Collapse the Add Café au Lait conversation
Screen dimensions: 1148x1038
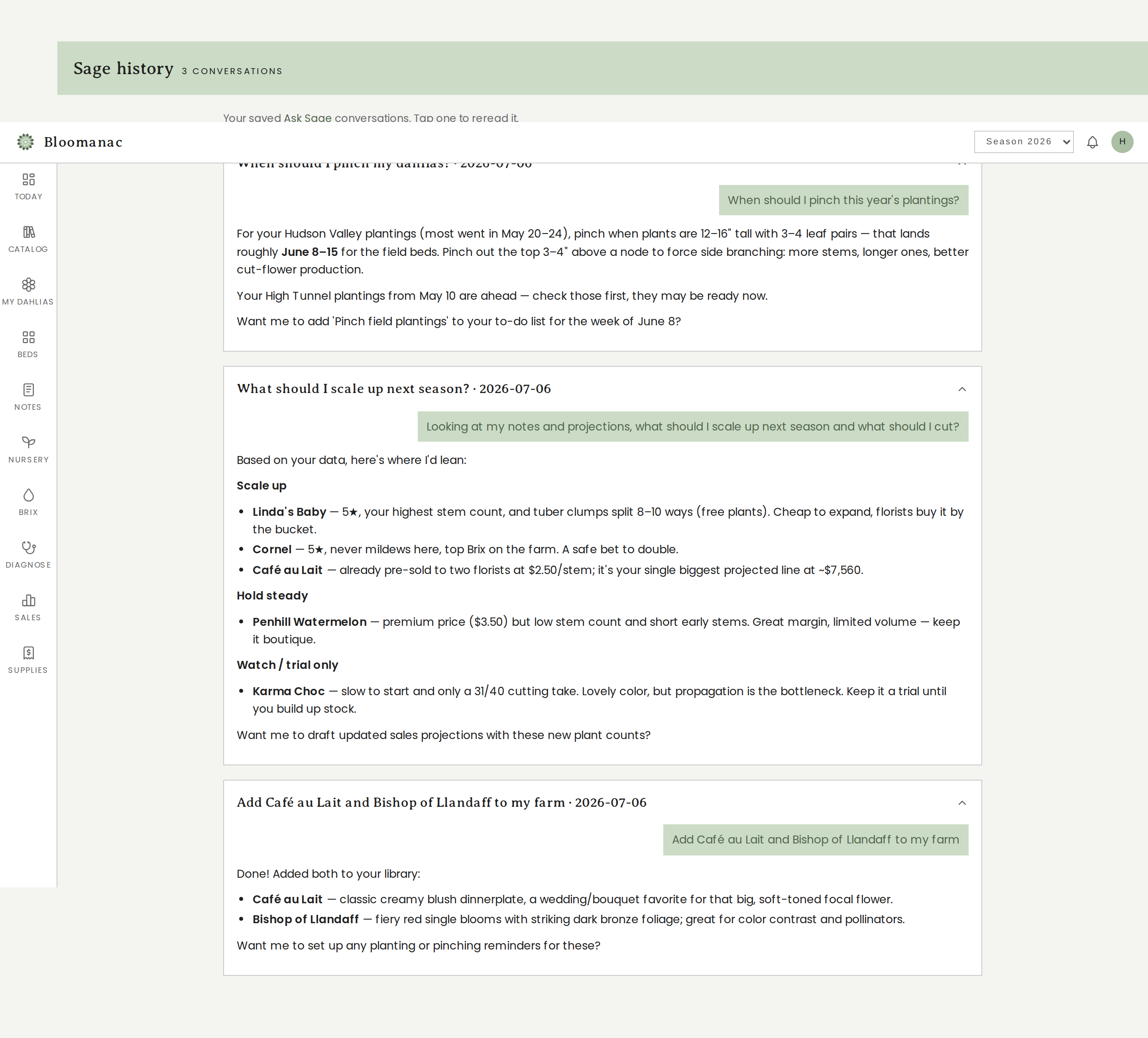point(962,803)
